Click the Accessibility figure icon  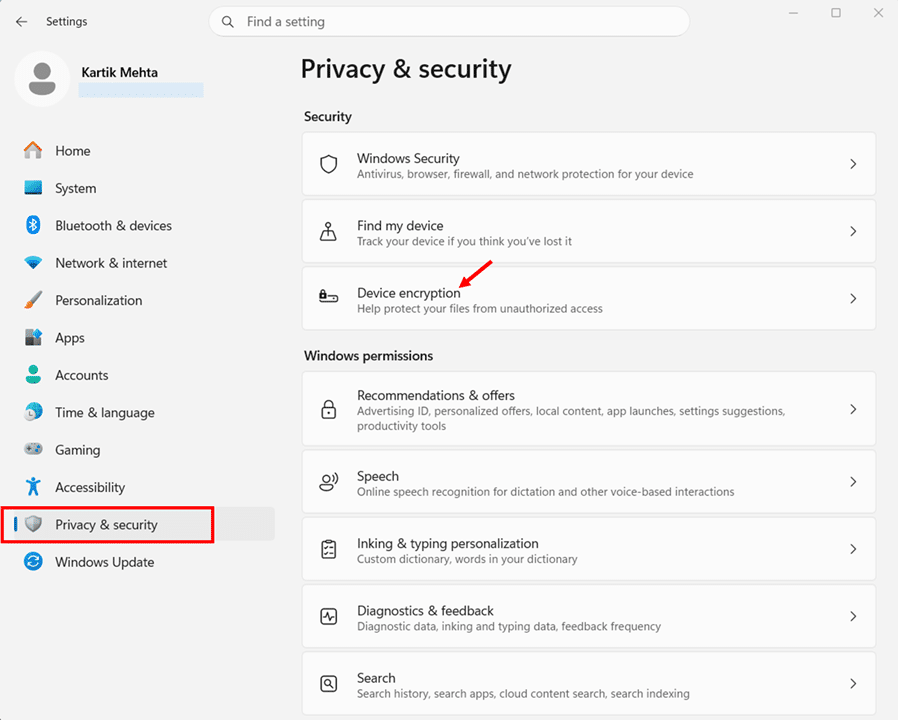click(x=33, y=487)
